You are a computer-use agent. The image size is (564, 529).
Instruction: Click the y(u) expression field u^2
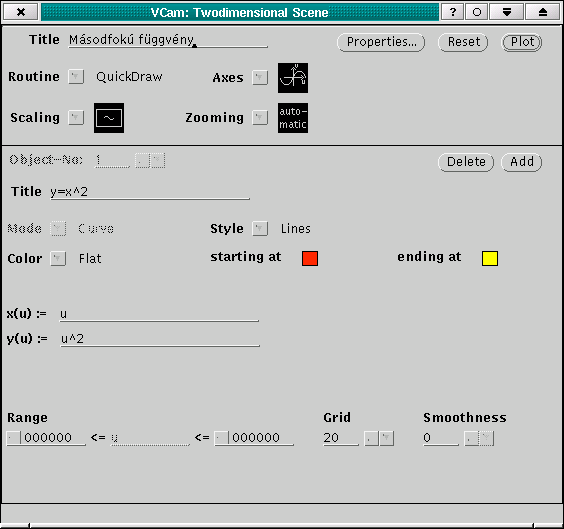[160, 339]
